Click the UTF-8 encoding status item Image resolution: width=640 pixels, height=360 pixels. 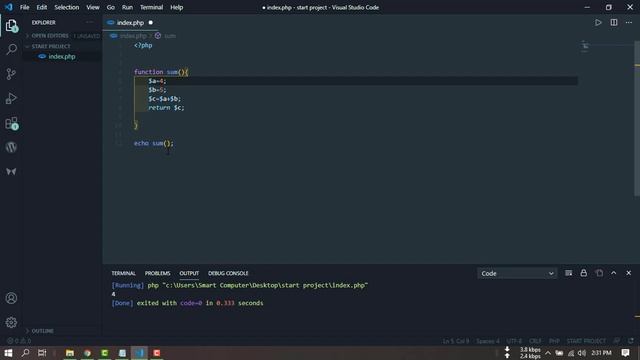[514, 341]
